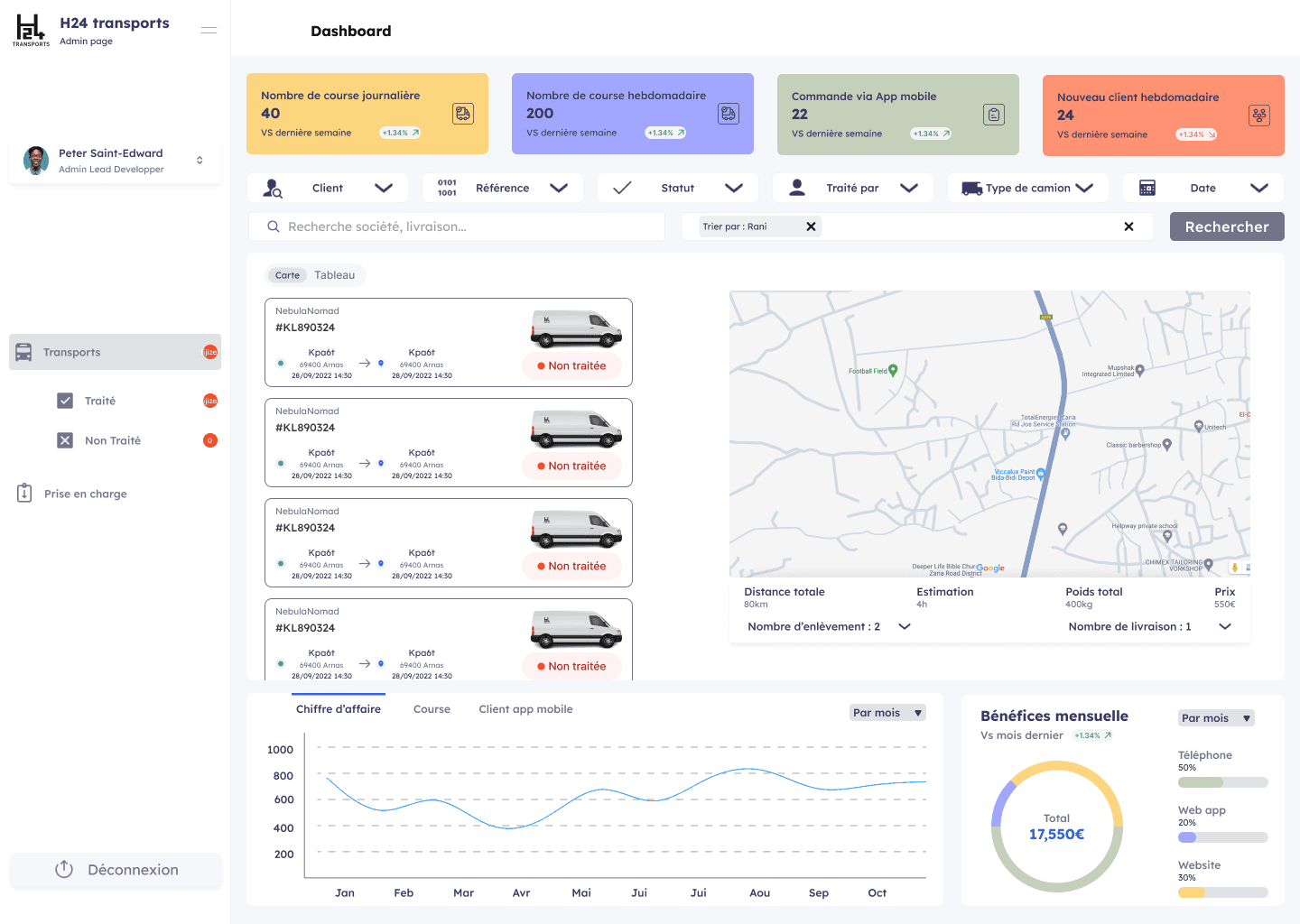Open the Prise en charge menu item
Viewport: 1300px width, 924px height.
86,494
